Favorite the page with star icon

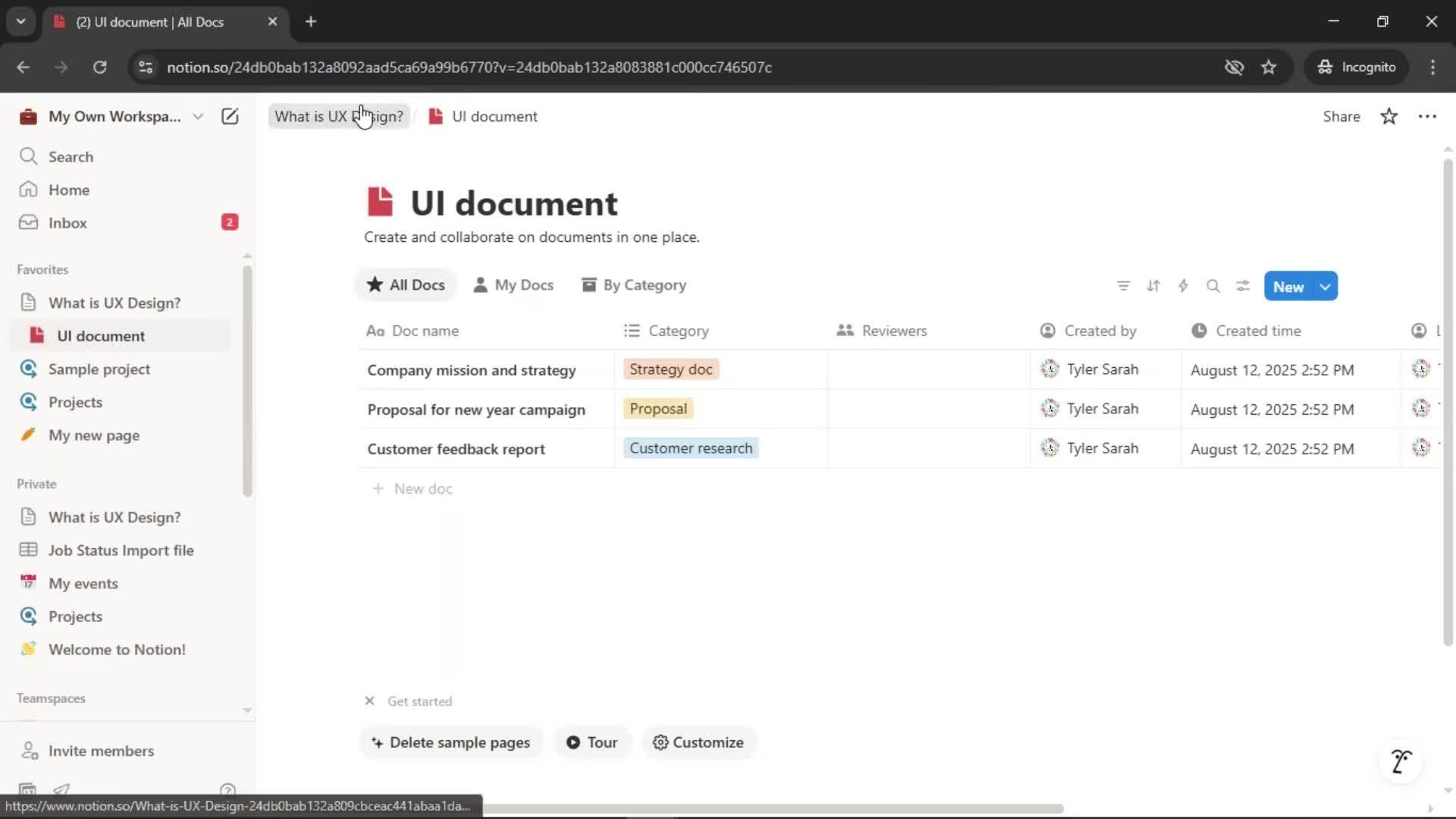(x=1389, y=116)
